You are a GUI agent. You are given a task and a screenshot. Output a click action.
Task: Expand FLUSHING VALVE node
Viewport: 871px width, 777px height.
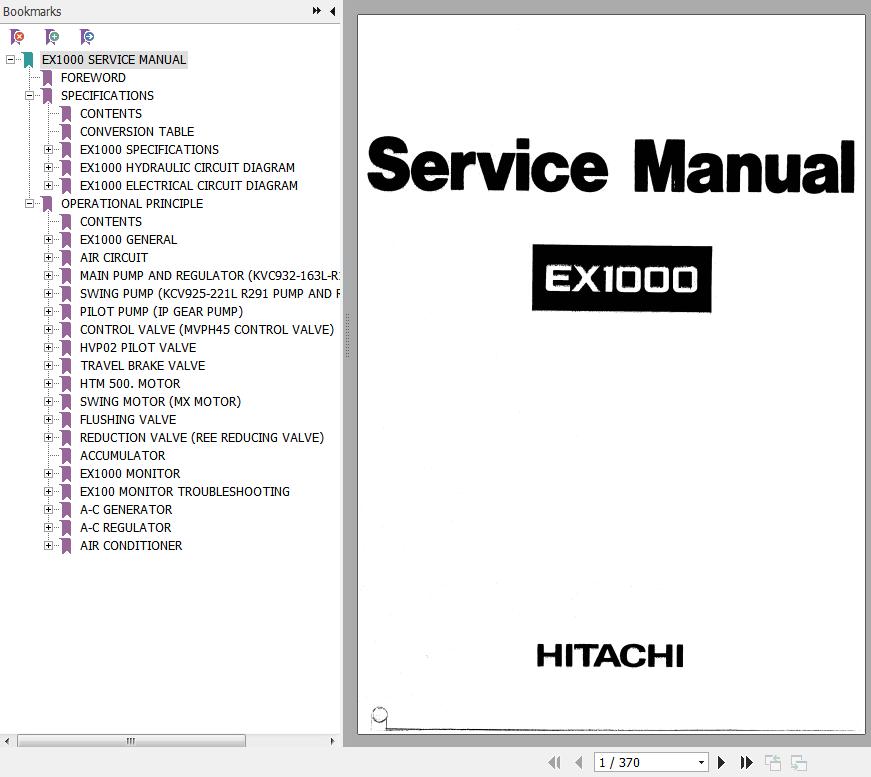click(48, 419)
